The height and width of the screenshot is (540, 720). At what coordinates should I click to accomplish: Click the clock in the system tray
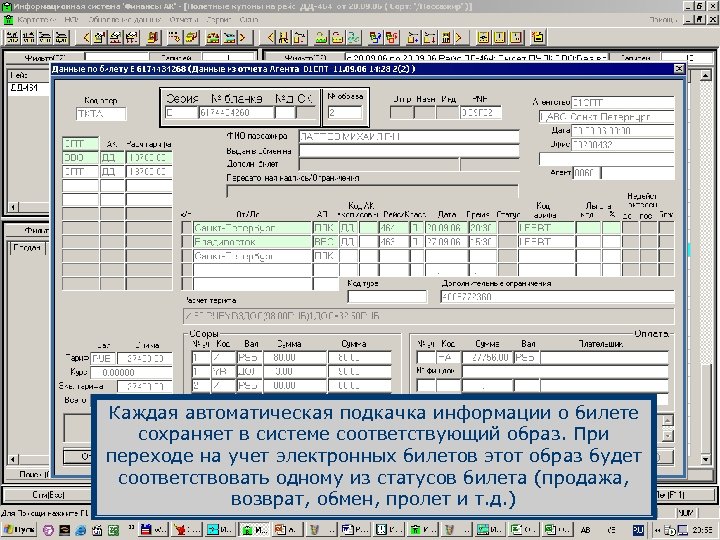(x=704, y=530)
